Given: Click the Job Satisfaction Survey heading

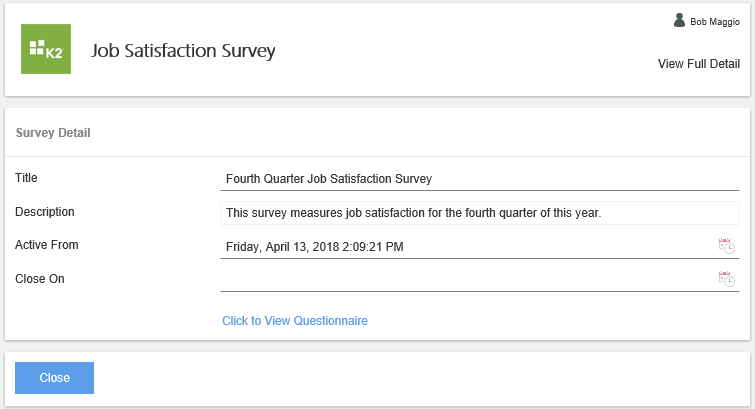Looking at the screenshot, I should tap(183, 50).
